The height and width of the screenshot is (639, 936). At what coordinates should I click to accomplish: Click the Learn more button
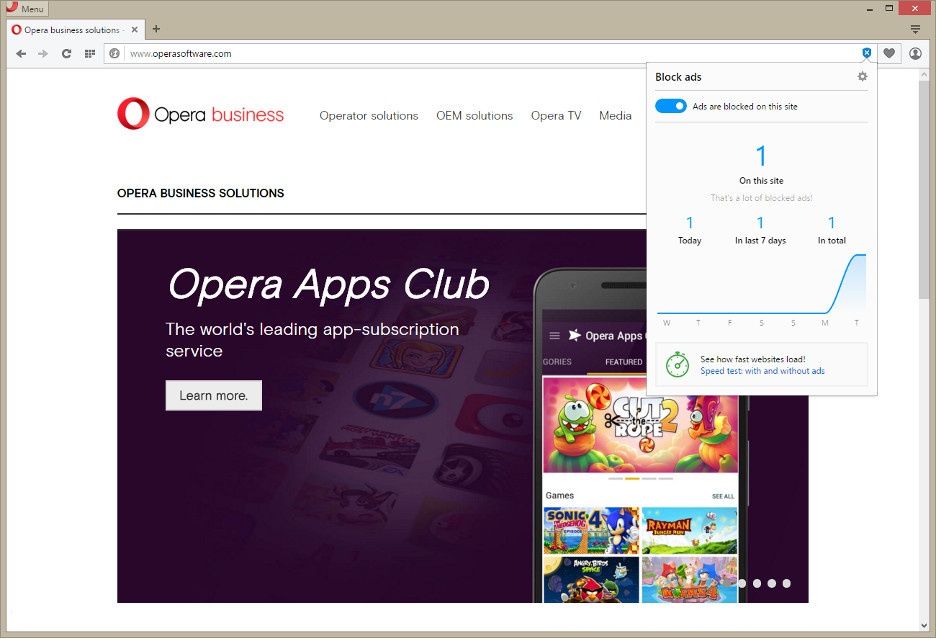214,395
